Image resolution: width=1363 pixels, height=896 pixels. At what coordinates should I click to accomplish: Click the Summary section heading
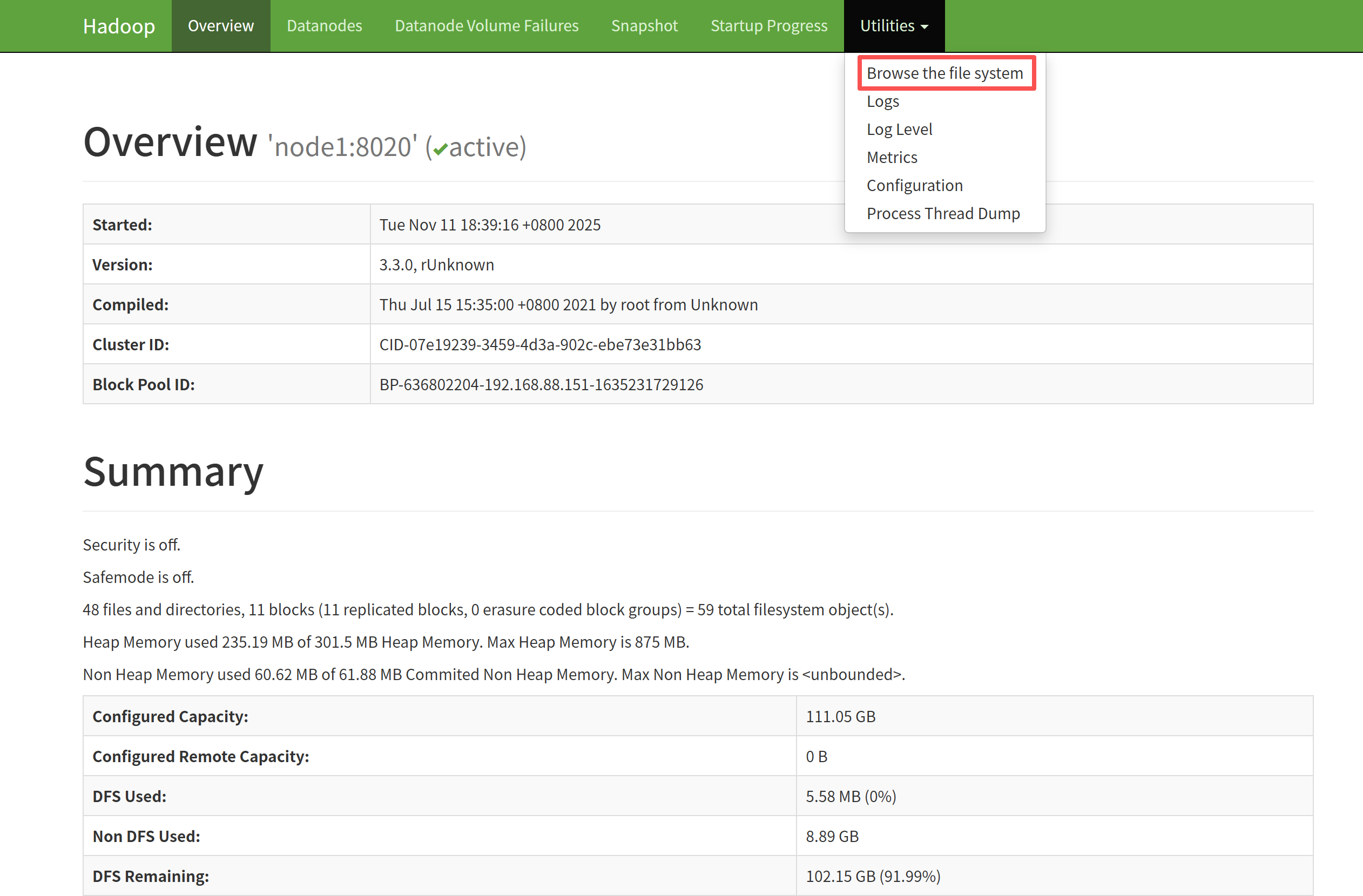[173, 472]
